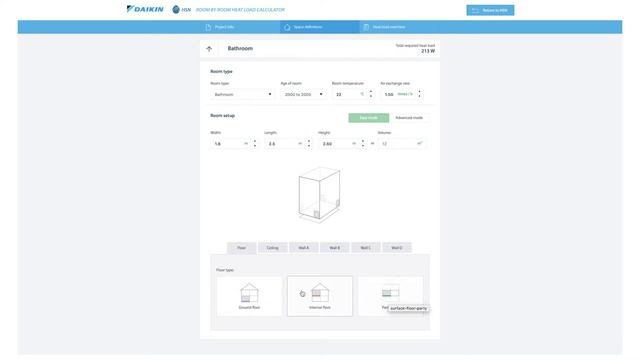This screenshot has height=360, width=640.
Task: Select the Wall A tab
Action: [x=304, y=248]
